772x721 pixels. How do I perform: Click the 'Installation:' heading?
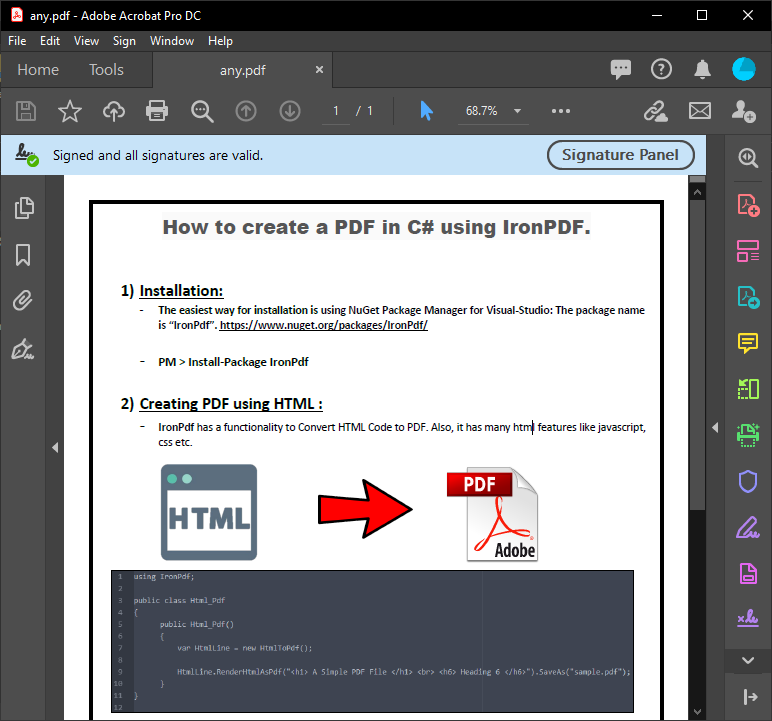[181, 291]
